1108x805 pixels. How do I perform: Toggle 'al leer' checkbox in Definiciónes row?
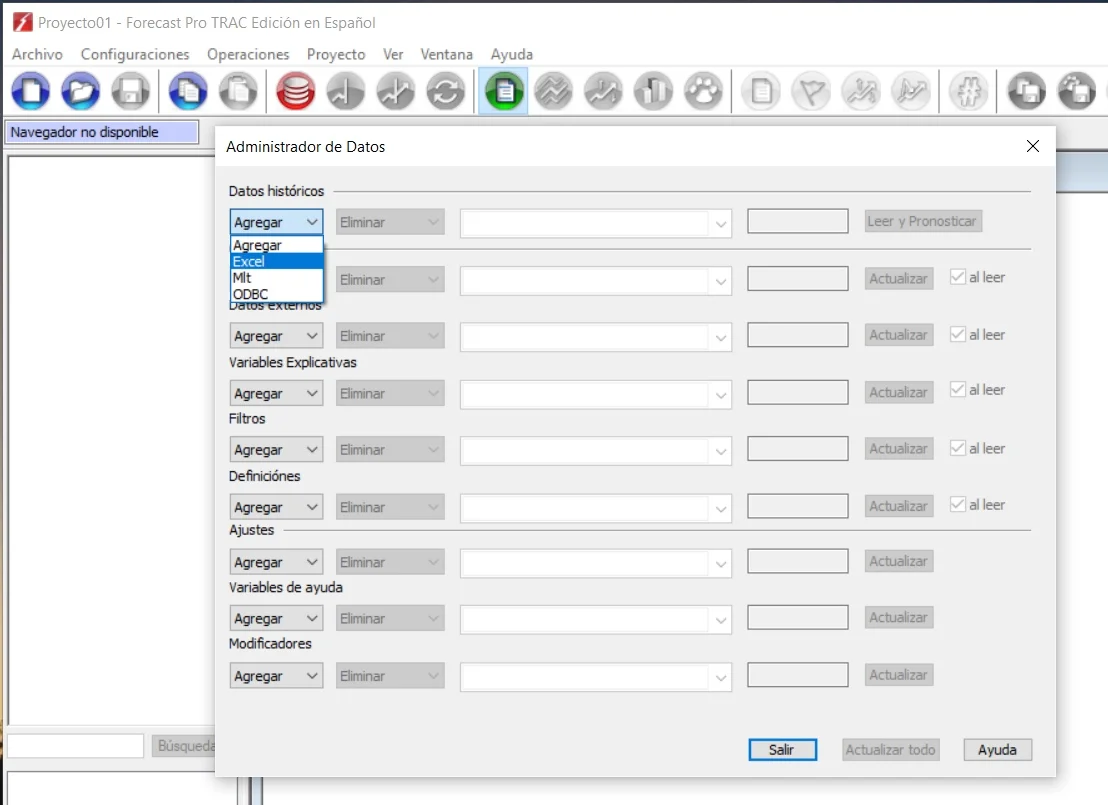pyautogui.click(x=957, y=505)
